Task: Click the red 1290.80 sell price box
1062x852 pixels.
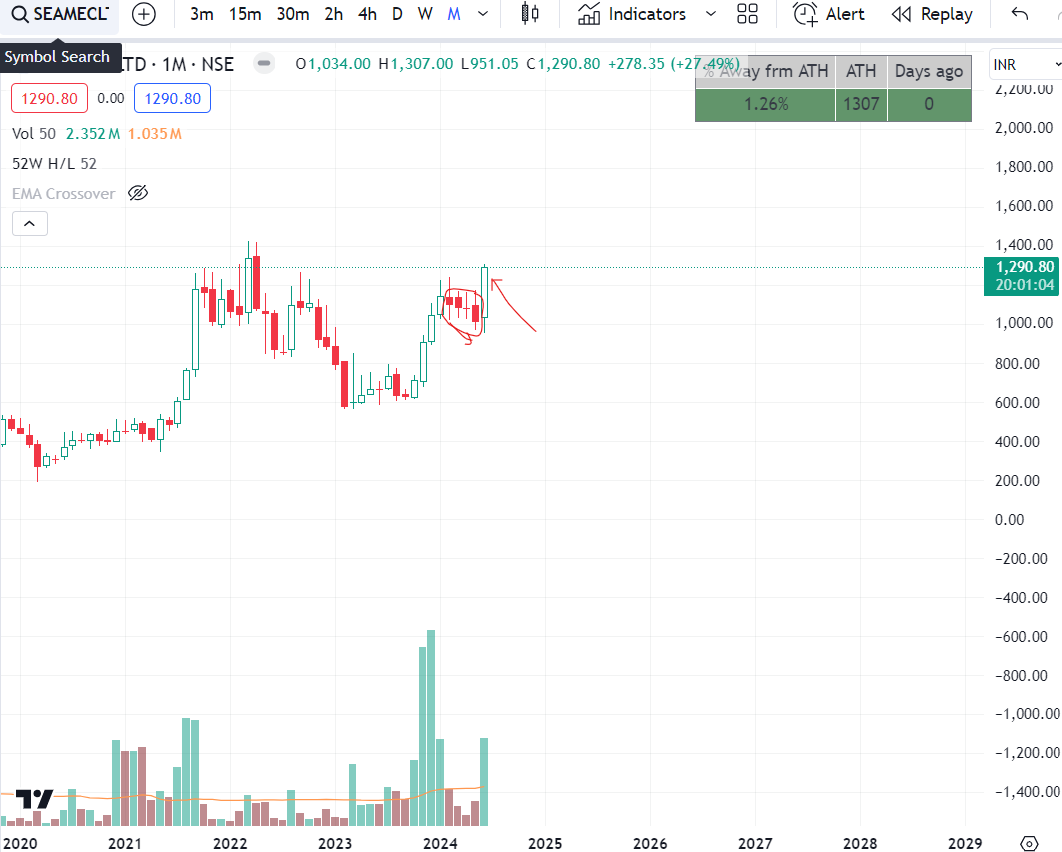Action: pos(49,99)
